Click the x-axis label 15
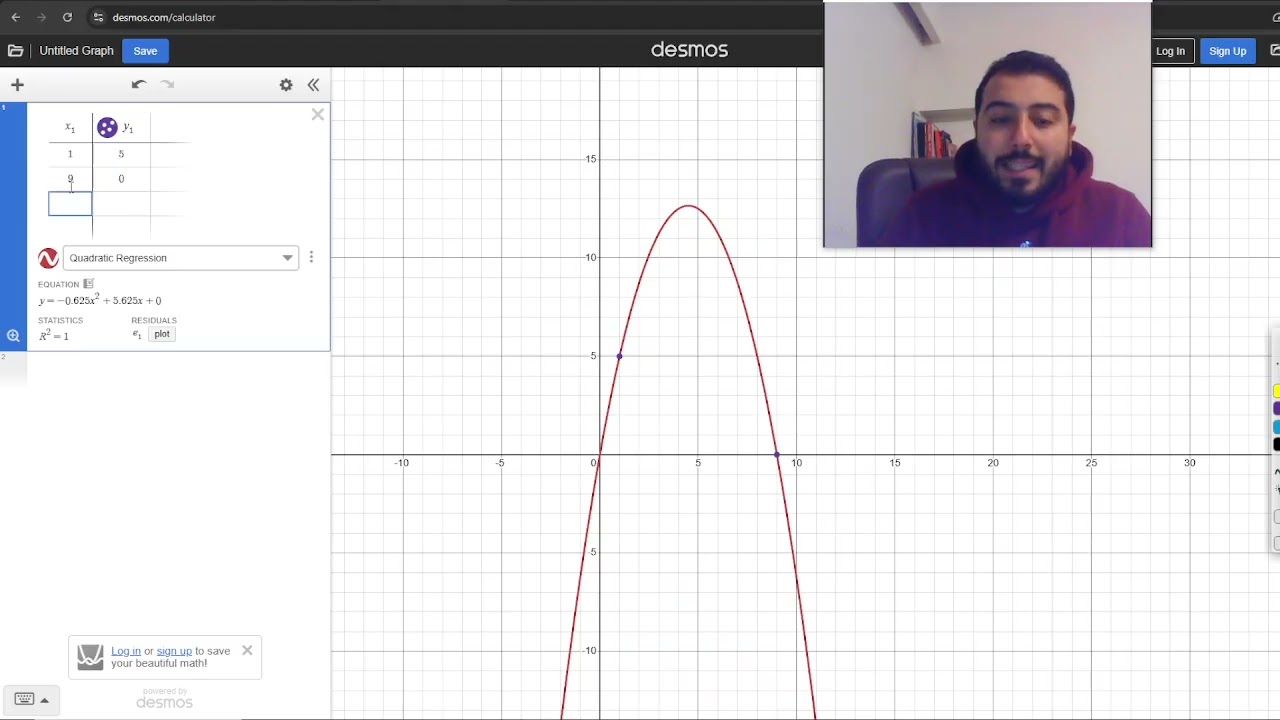The height and width of the screenshot is (720, 1280). click(894, 463)
